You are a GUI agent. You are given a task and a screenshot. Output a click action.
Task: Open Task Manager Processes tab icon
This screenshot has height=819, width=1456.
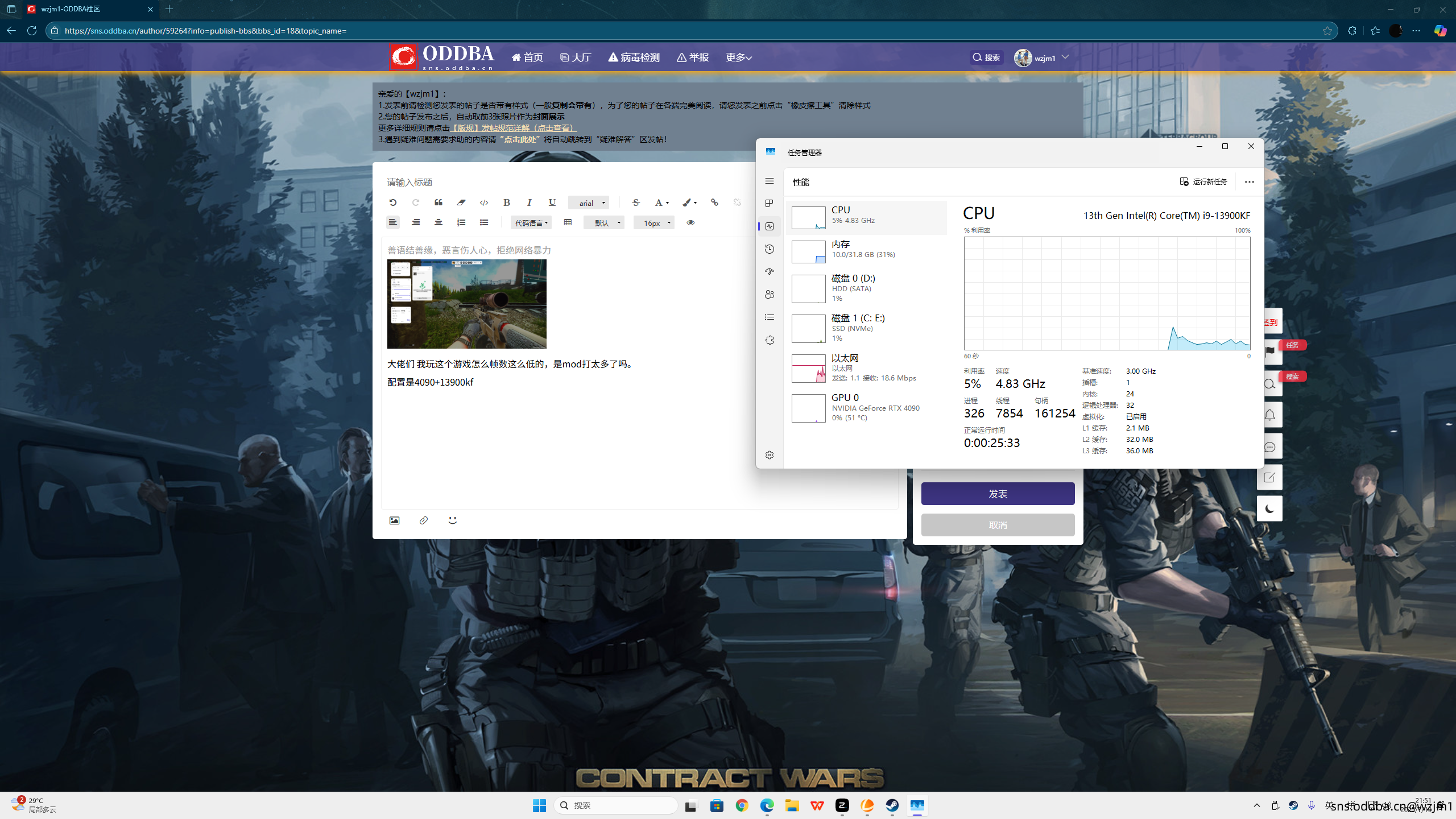tap(770, 204)
